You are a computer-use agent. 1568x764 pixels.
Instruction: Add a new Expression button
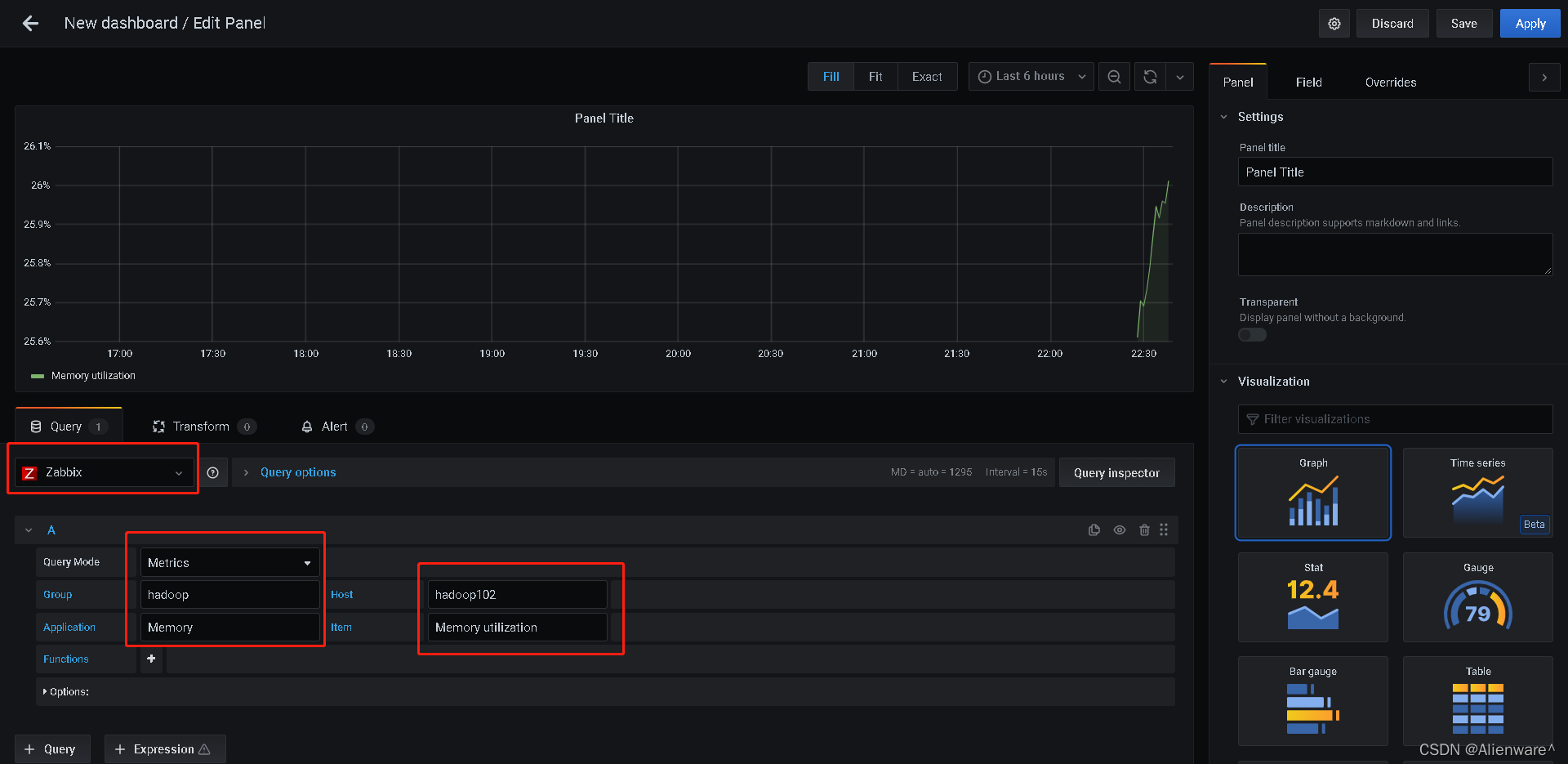pos(165,749)
